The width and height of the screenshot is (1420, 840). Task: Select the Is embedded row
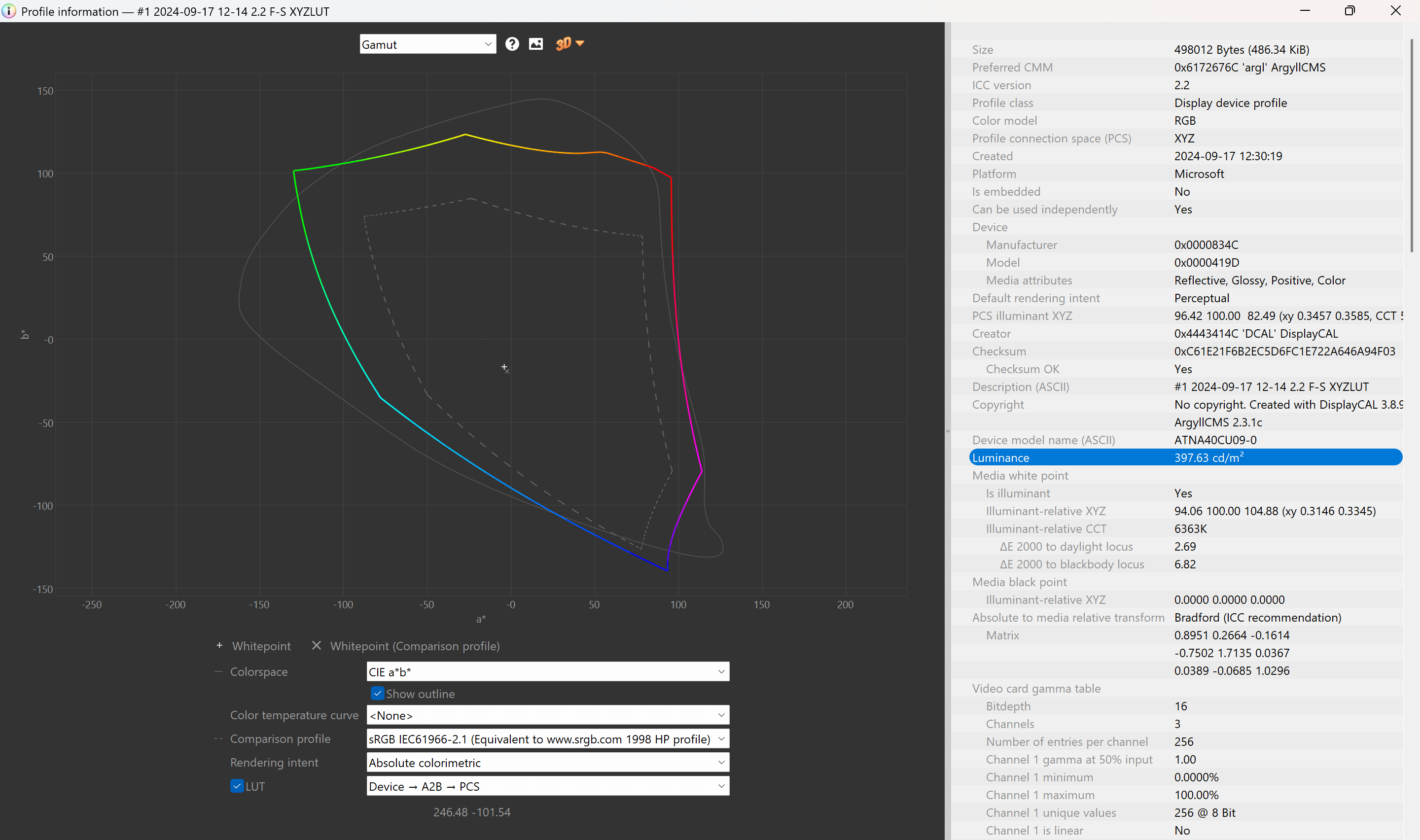click(x=1186, y=191)
